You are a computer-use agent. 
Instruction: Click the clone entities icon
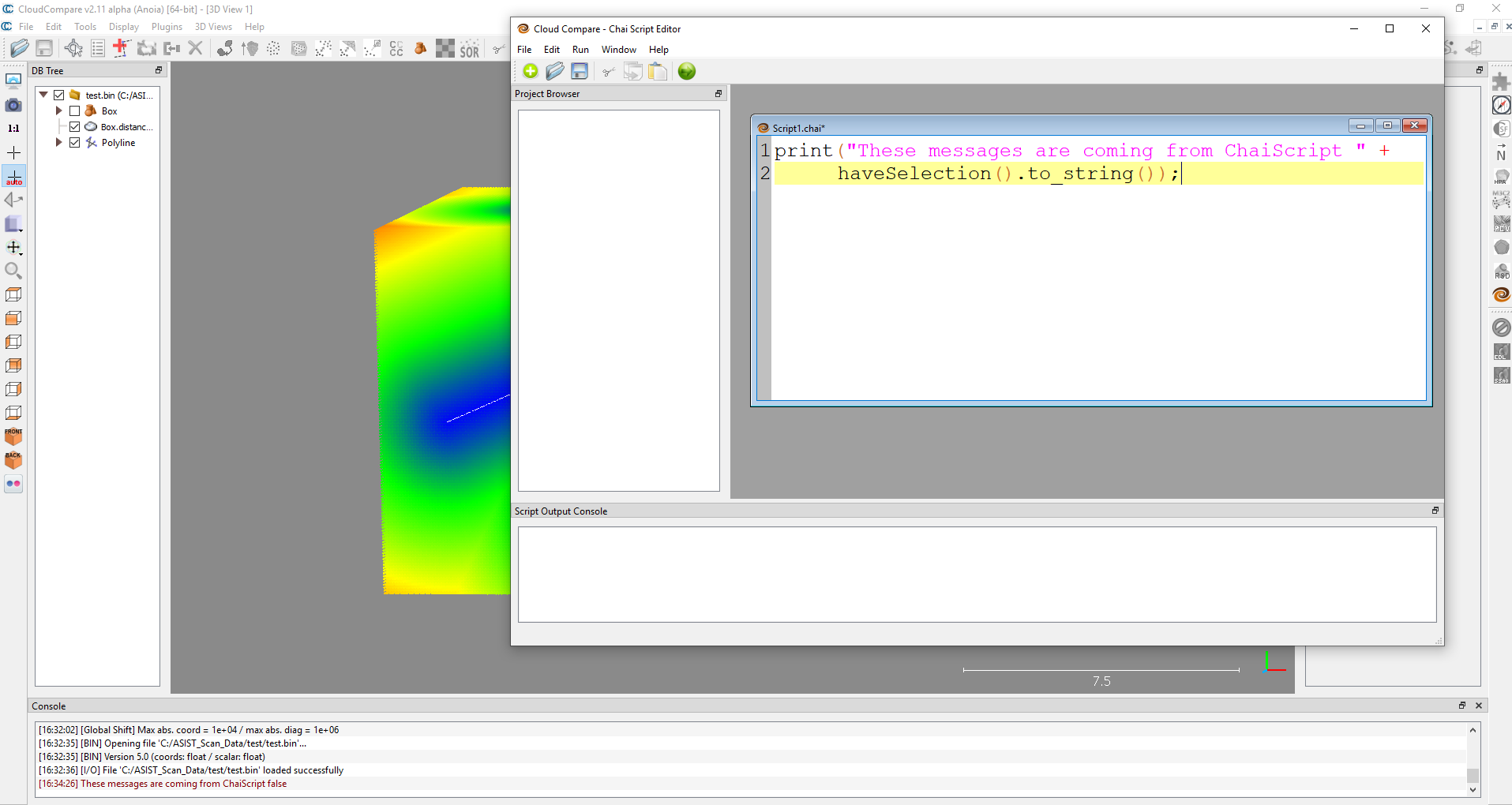pyautogui.click(x=147, y=48)
